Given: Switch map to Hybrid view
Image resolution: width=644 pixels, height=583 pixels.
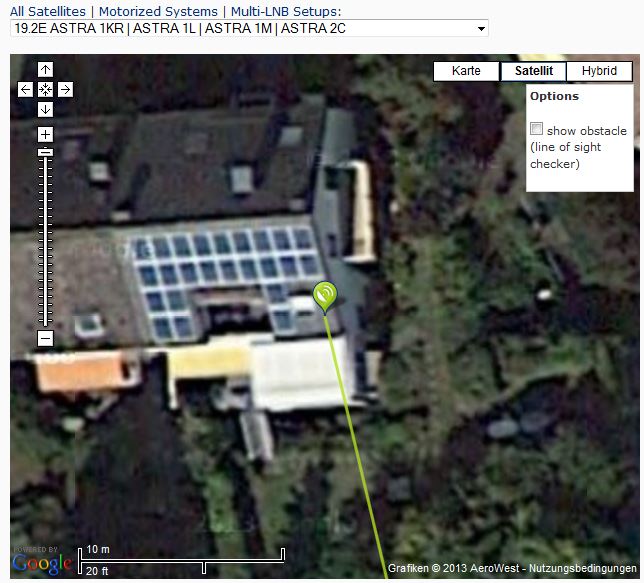Looking at the screenshot, I should tap(599, 71).
